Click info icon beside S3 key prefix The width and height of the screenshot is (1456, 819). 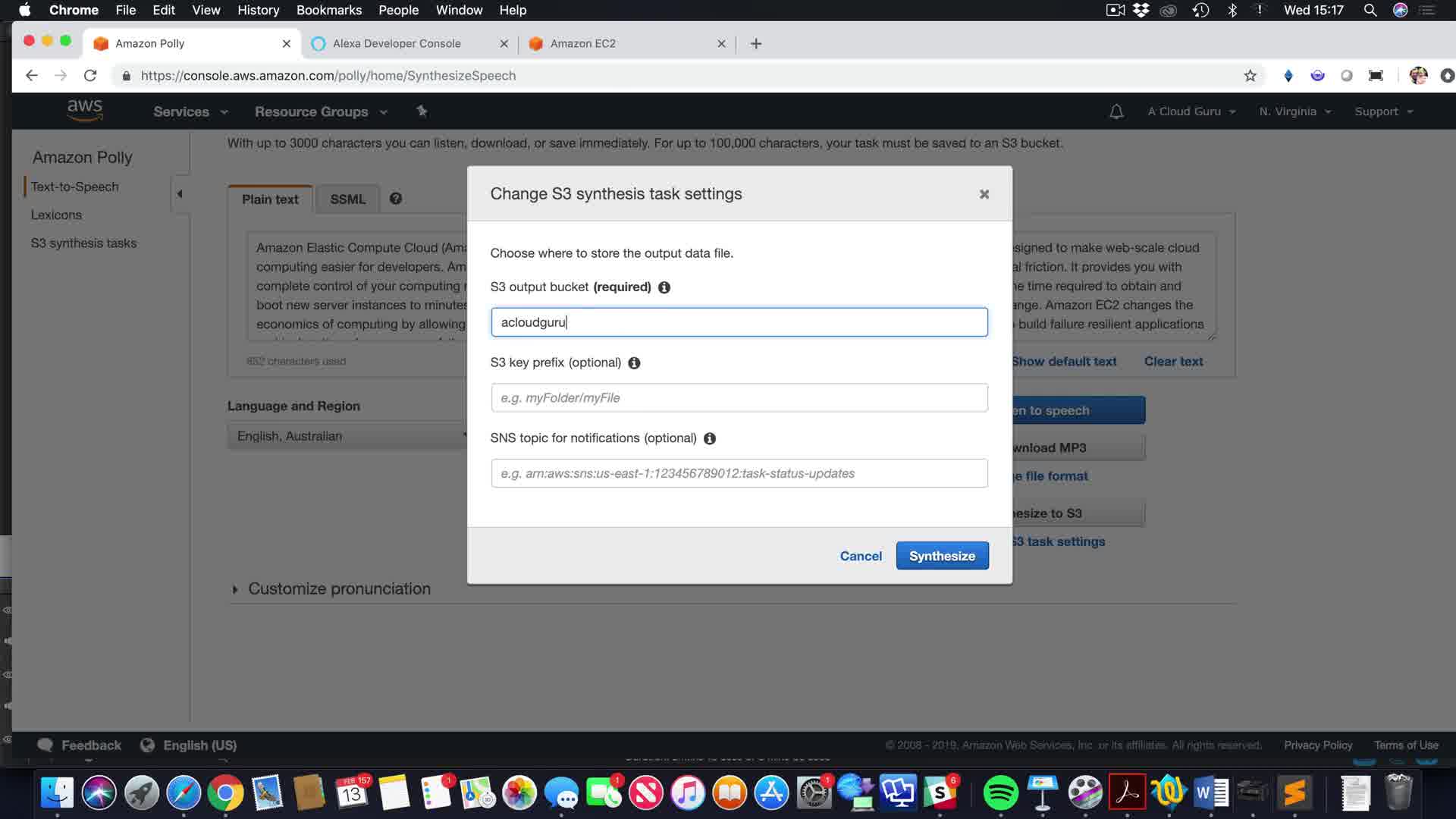click(x=634, y=363)
